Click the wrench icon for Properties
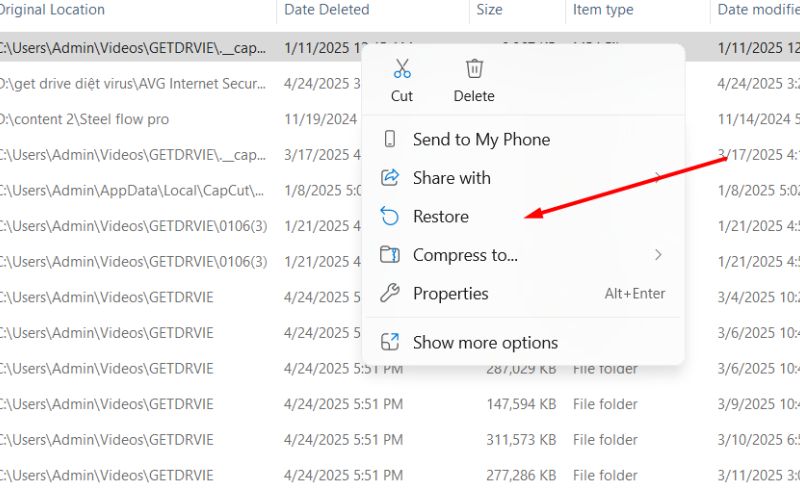 (390, 293)
